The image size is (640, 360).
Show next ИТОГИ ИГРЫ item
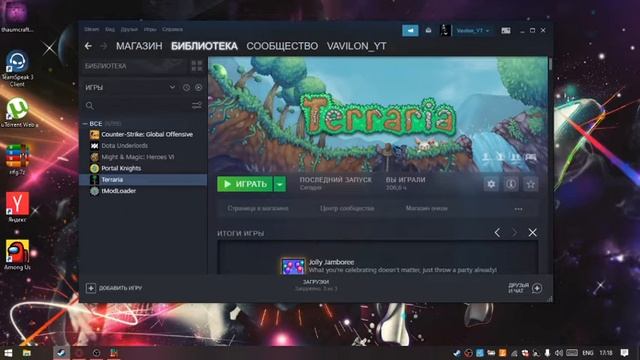click(x=514, y=233)
